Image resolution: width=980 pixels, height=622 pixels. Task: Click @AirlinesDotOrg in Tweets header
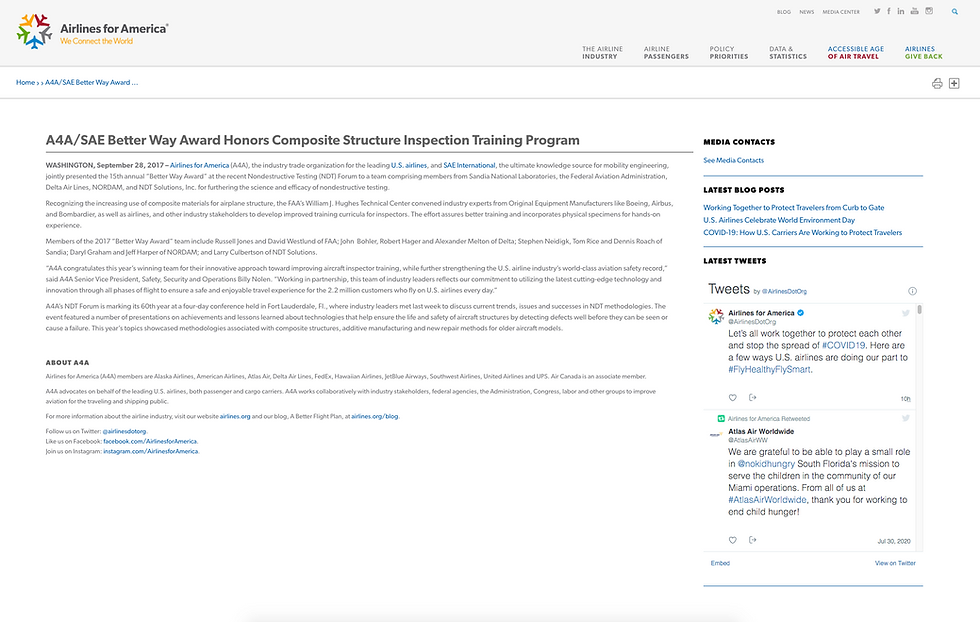(x=784, y=291)
